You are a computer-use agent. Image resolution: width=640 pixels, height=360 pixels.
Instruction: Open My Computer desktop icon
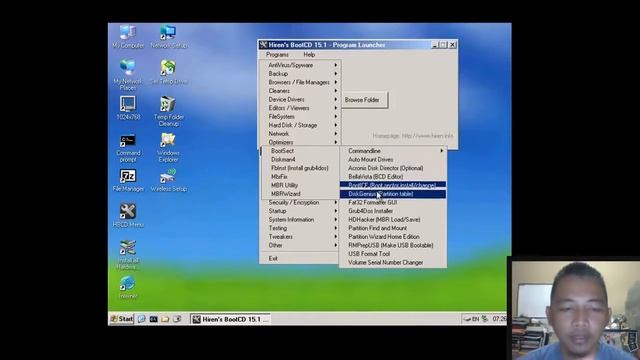128,37
